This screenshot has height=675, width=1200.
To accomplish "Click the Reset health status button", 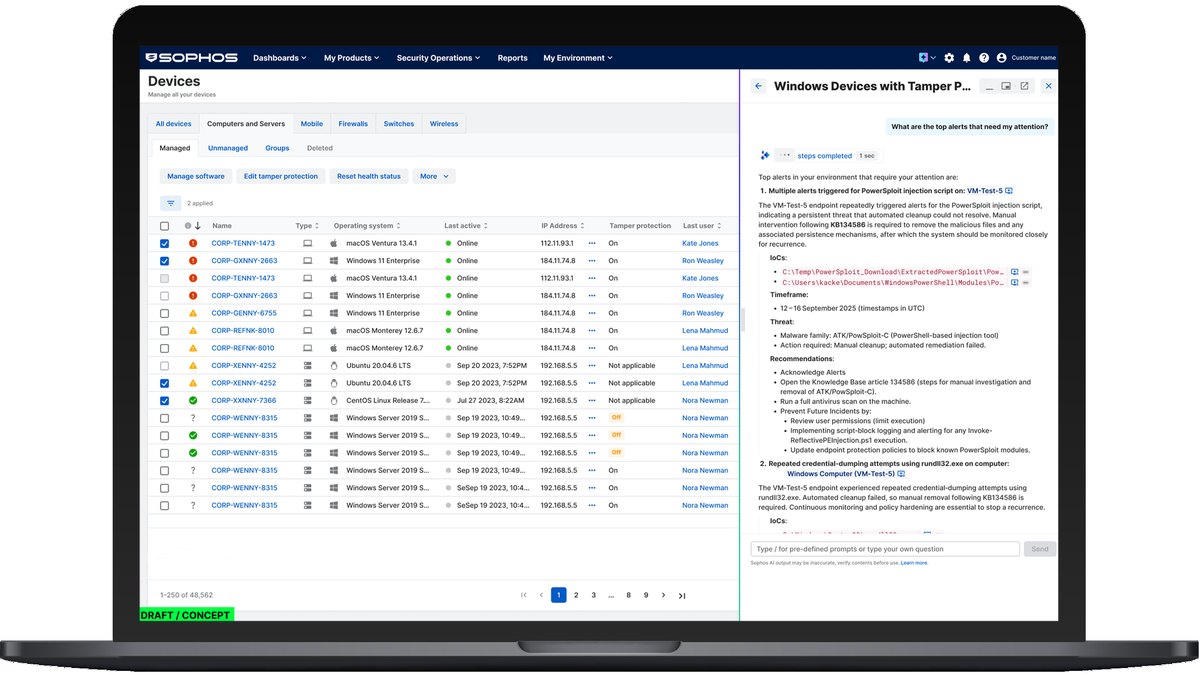I will (369, 176).
